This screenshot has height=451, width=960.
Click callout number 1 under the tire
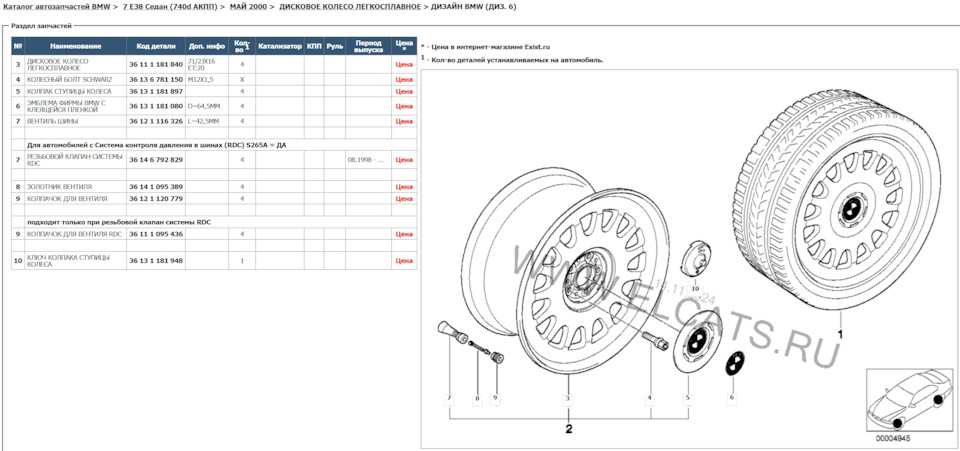840,335
